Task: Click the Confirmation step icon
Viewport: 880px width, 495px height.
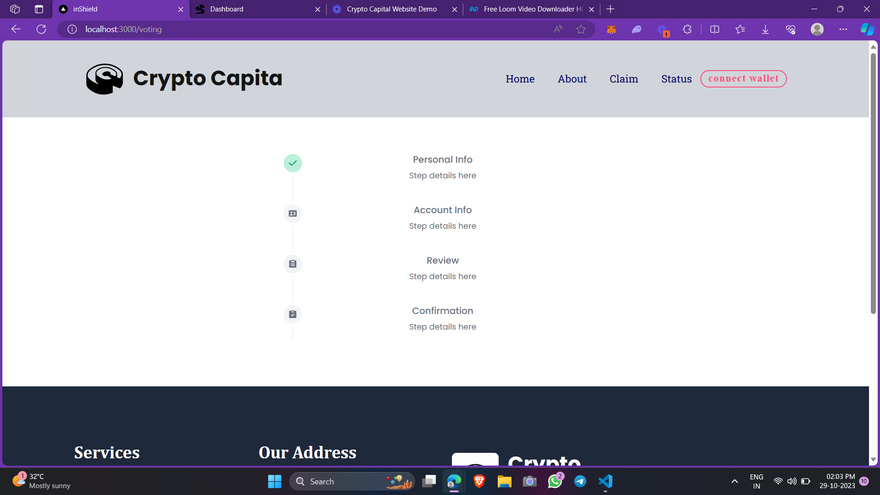Action: [292, 314]
